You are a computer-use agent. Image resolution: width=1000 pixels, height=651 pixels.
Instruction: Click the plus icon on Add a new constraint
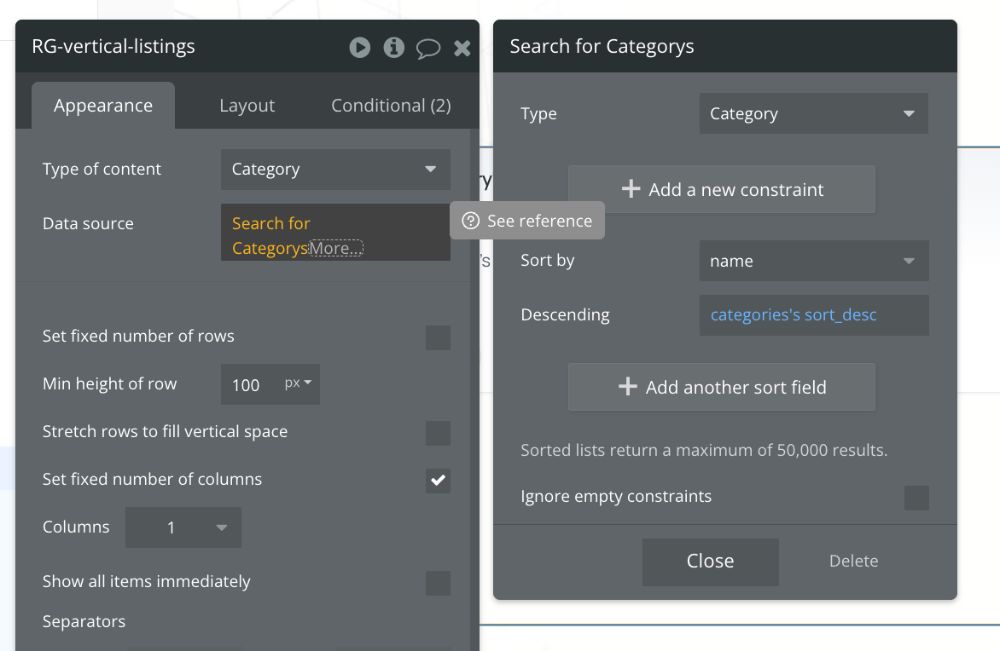631,189
